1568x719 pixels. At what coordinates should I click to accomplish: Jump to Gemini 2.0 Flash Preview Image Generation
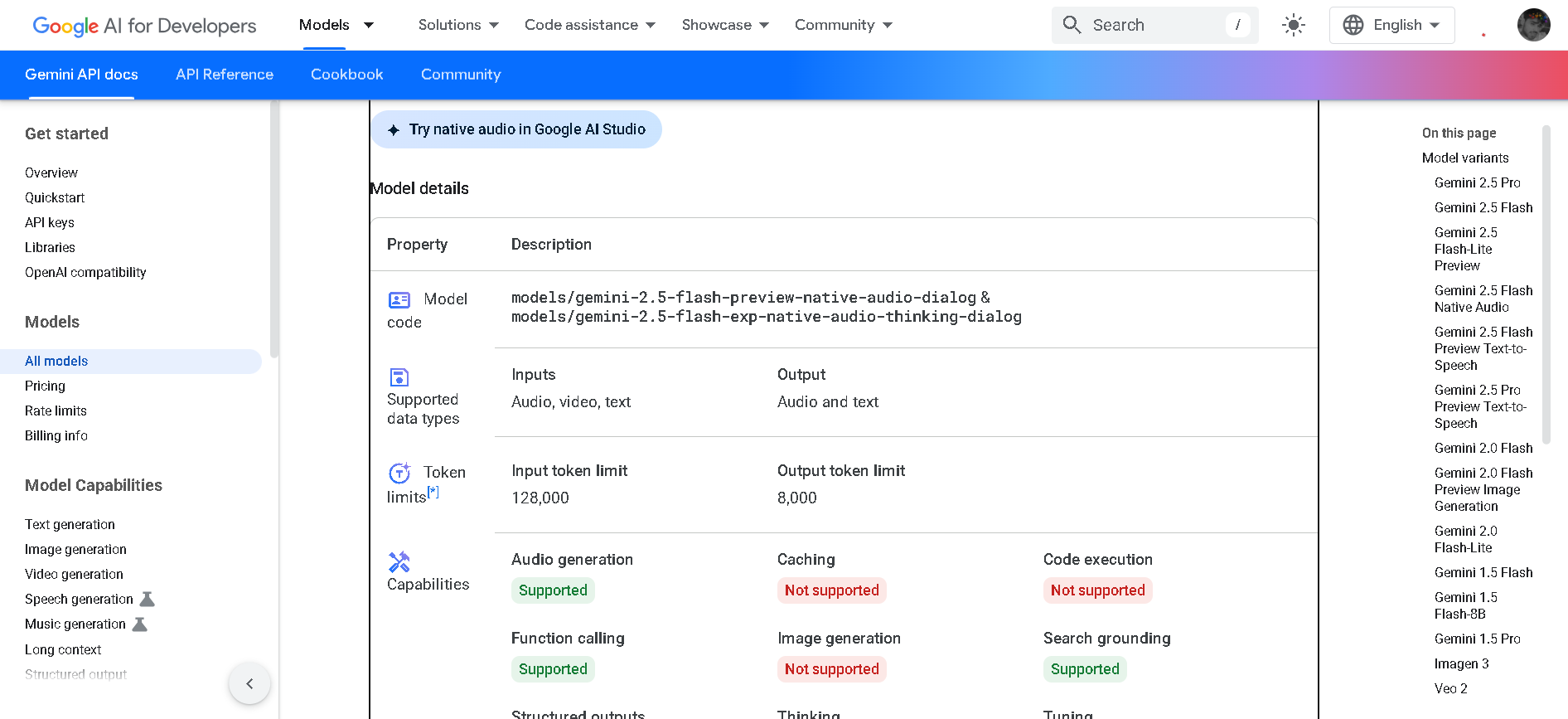(x=1483, y=489)
